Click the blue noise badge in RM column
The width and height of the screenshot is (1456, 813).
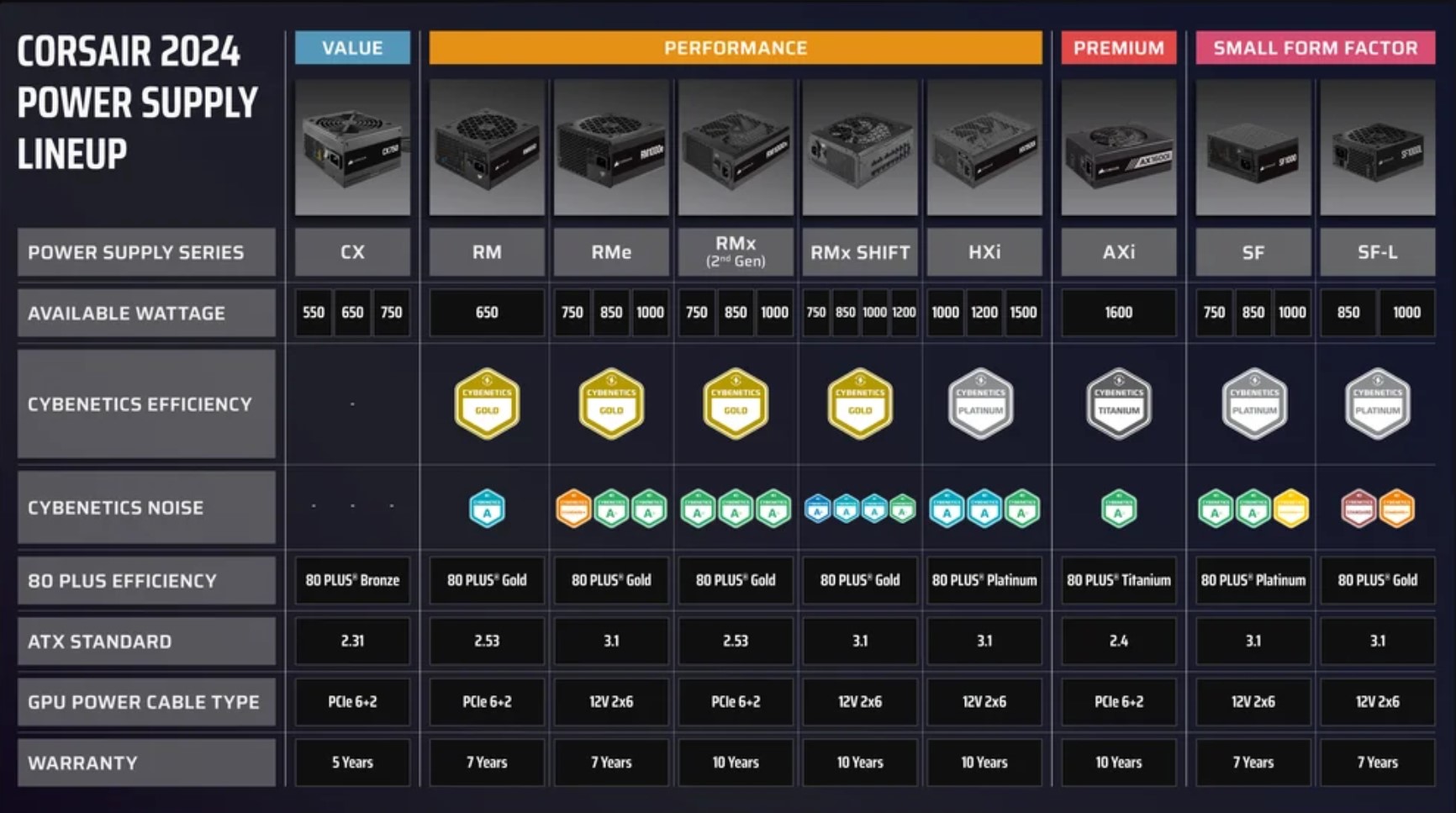click(487, 509)
